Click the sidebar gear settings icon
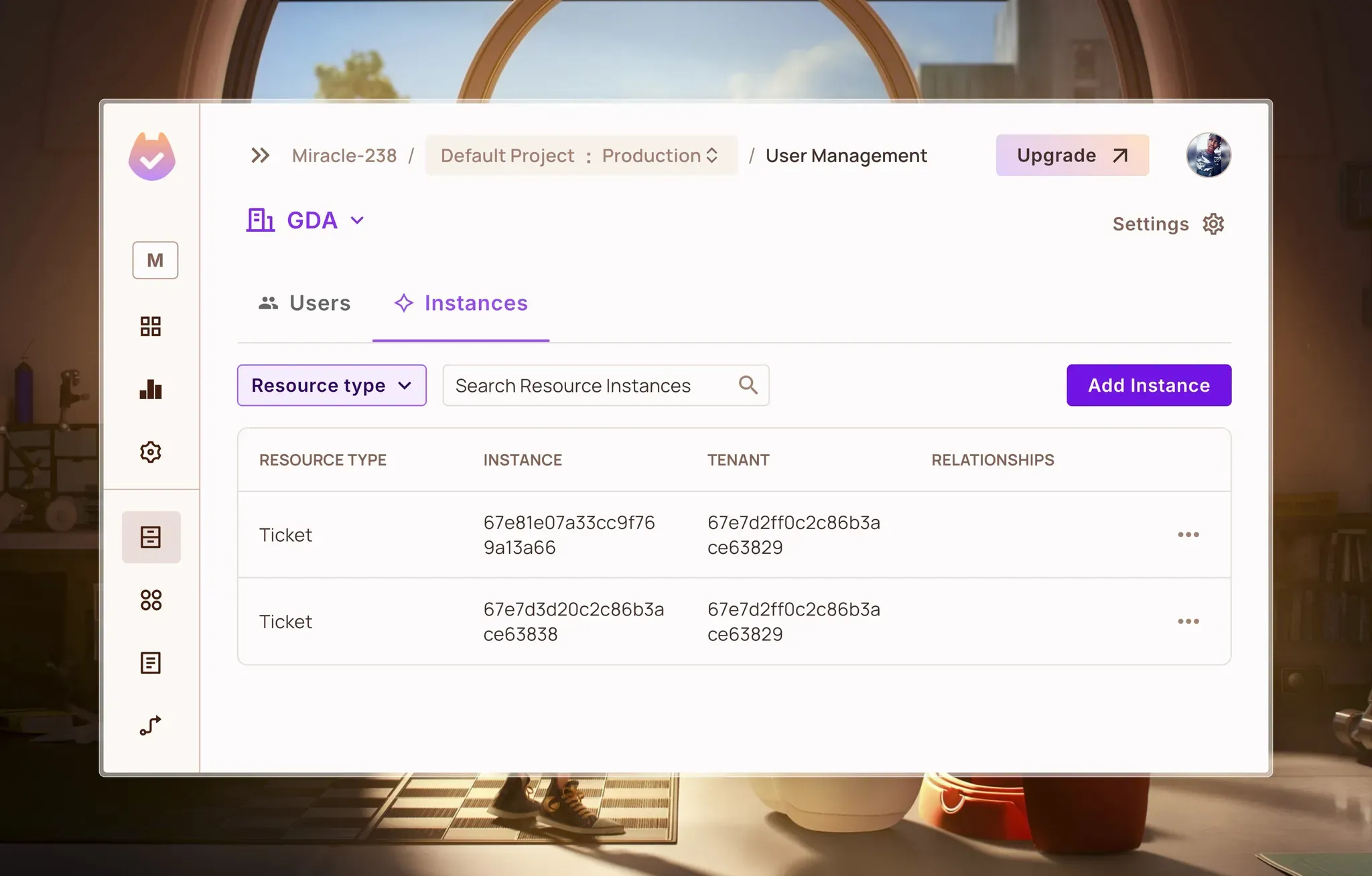 click(151, 452)
